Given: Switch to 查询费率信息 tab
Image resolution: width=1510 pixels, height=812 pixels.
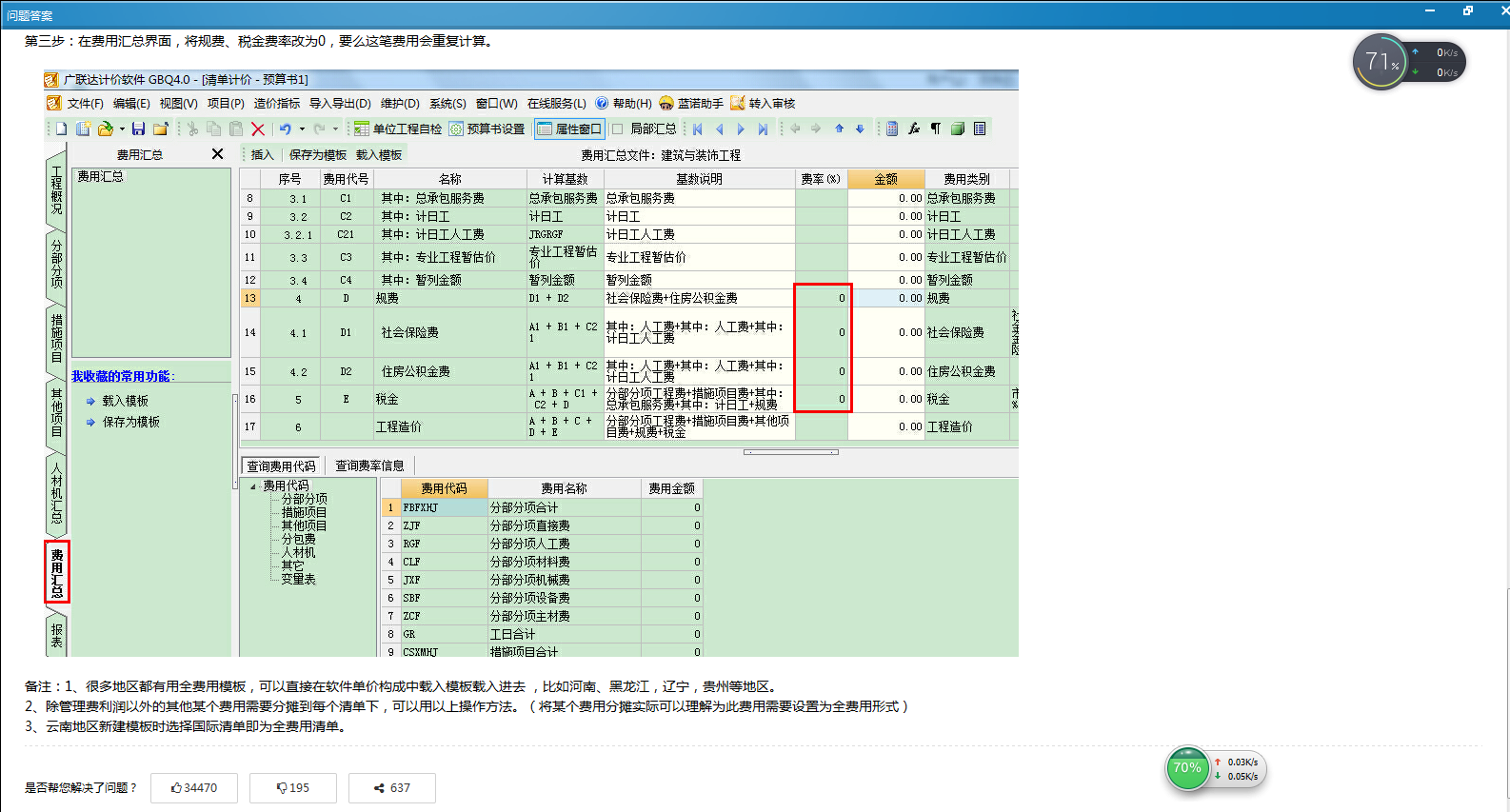Looking at the screenshot, I should [x=369, y=465].
